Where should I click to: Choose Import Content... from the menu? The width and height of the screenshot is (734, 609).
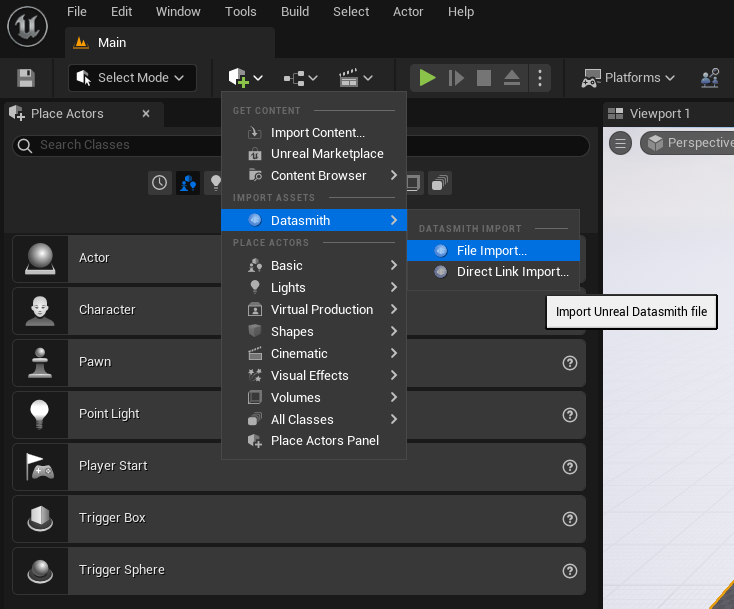click(314, 133)
